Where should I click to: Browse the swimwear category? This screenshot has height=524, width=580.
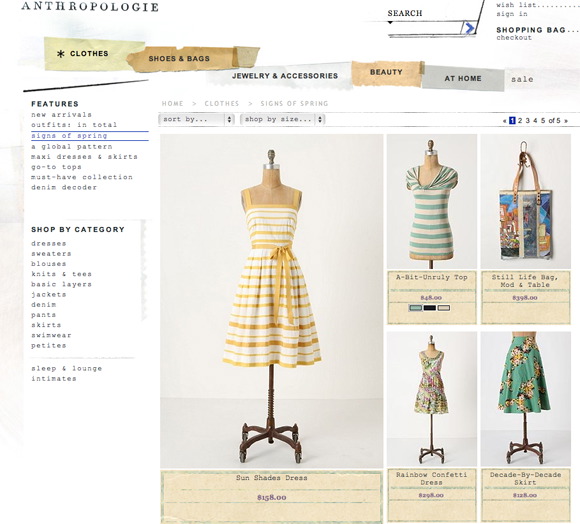point(51,335)
